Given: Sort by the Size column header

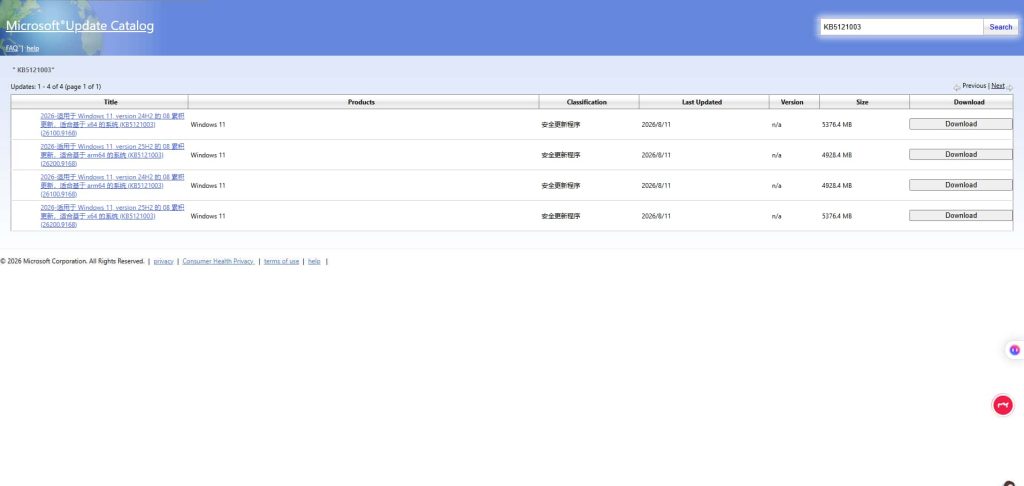Looking at the screenshot, I should (x=862, y=102).
